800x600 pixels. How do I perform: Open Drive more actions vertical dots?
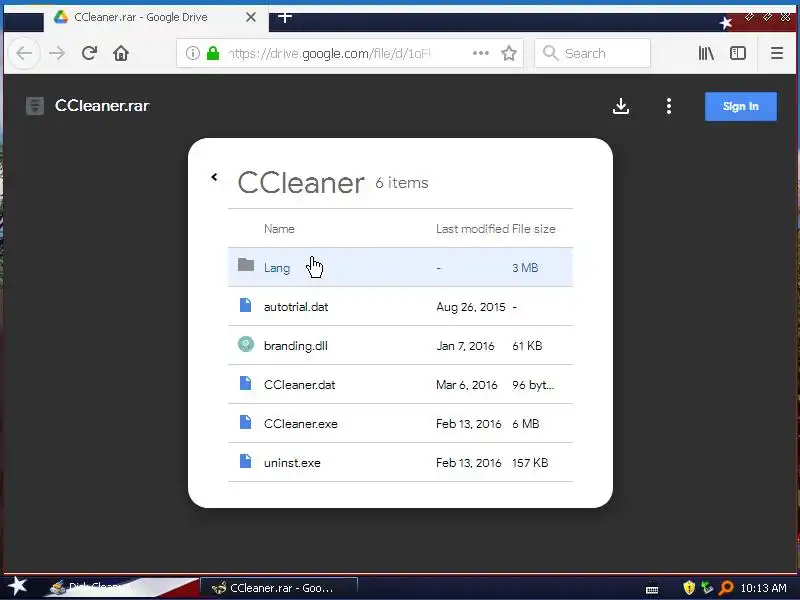tap(668, 106)
